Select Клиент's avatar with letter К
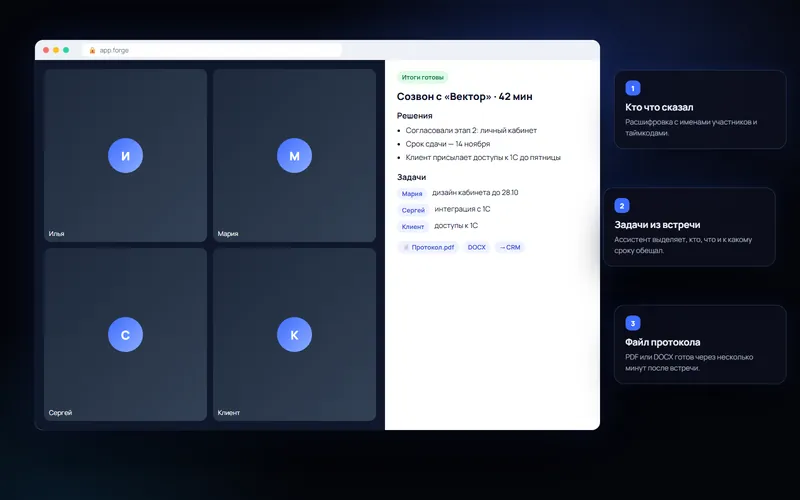Viewport: 800px width, 500px height. point(294,335)
